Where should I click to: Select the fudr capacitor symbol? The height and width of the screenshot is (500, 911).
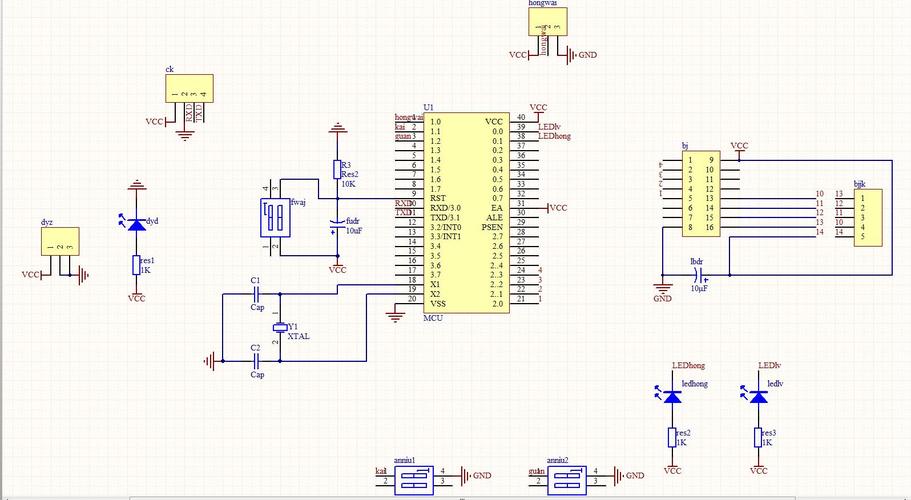click(337, 223)
